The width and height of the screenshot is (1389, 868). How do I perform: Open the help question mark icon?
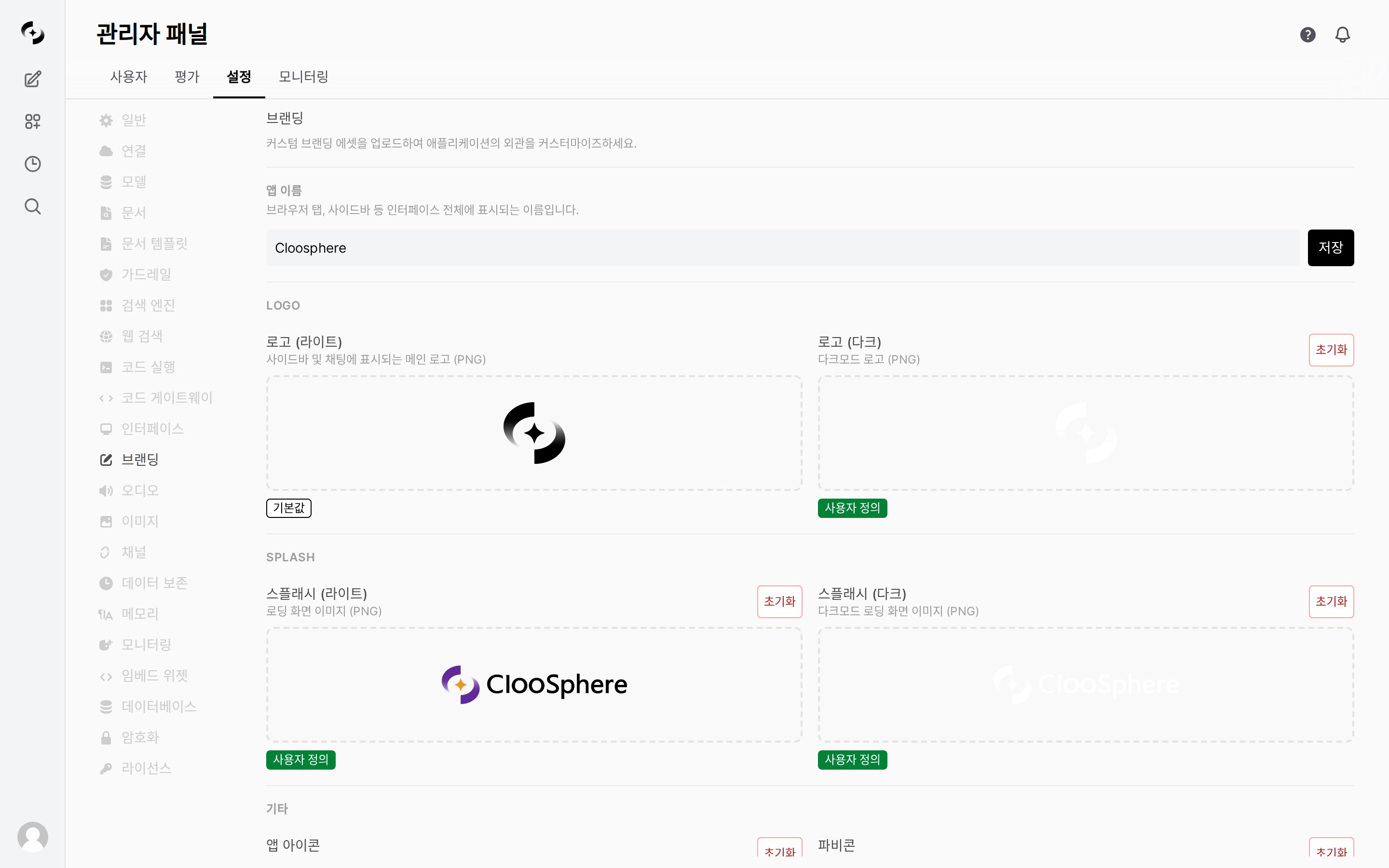(x=1307, y=34)
